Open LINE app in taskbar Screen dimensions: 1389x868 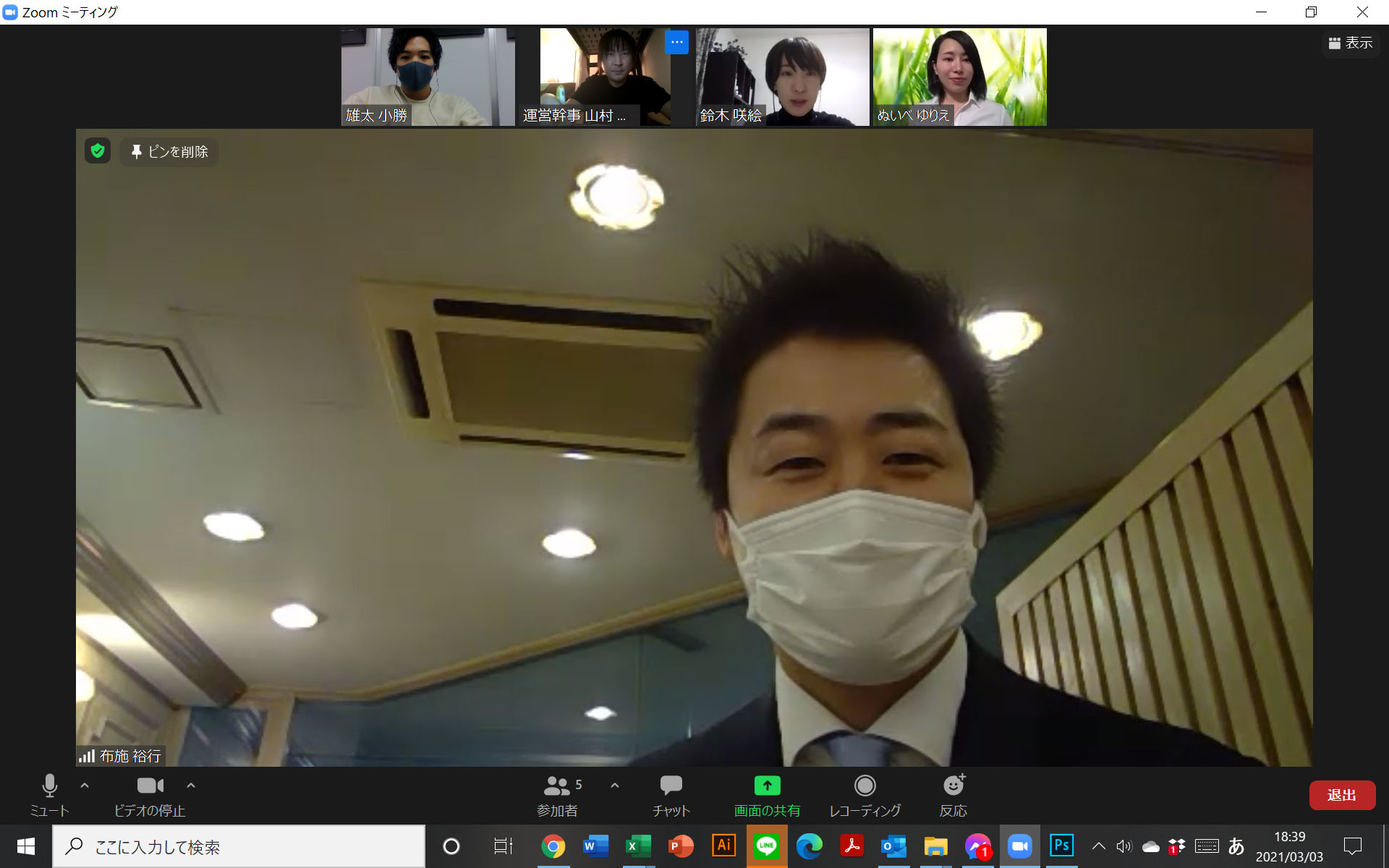pyautogui.click(x=766, y=846)
